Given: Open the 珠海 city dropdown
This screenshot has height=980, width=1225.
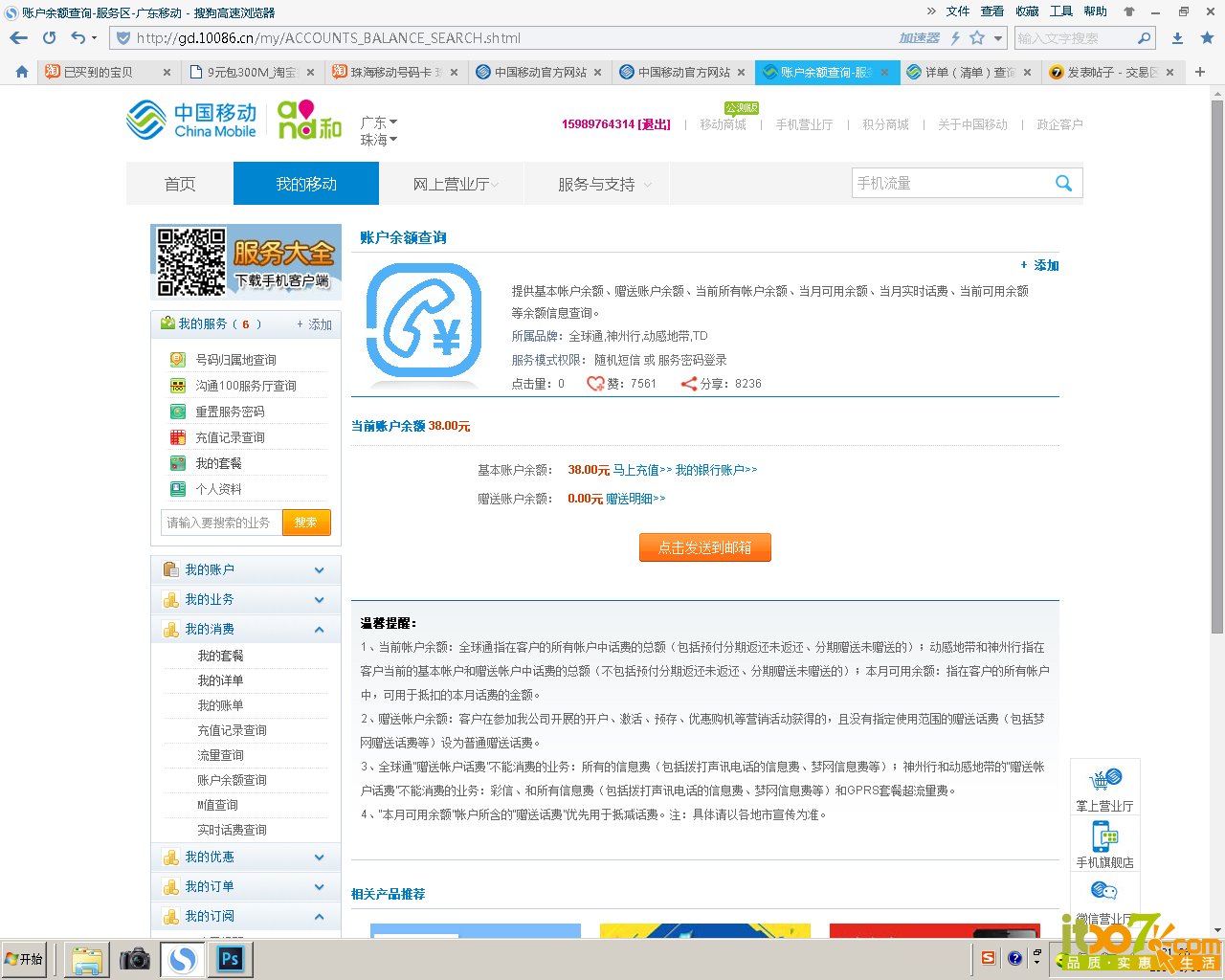Looking at the screenshot, I should coord(379,140).
